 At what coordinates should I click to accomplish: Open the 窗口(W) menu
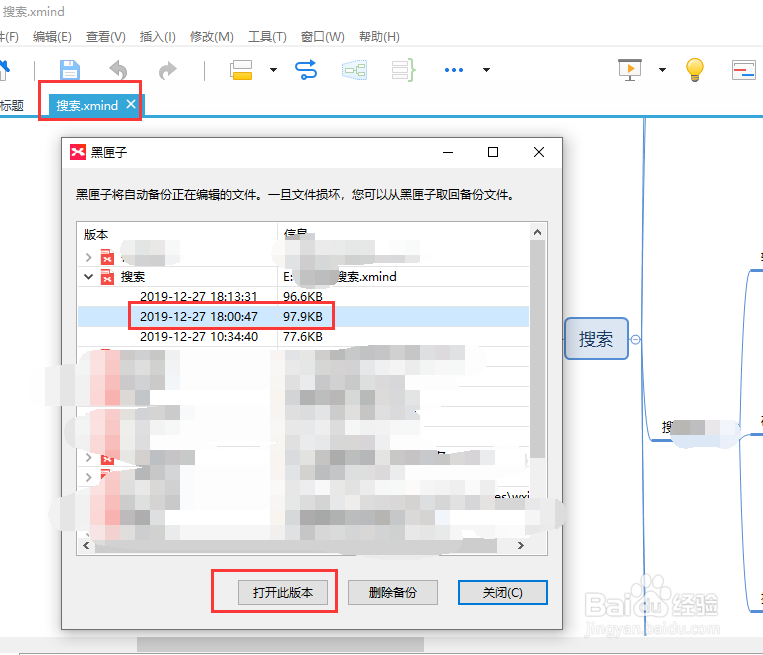[x=323, y=37]
